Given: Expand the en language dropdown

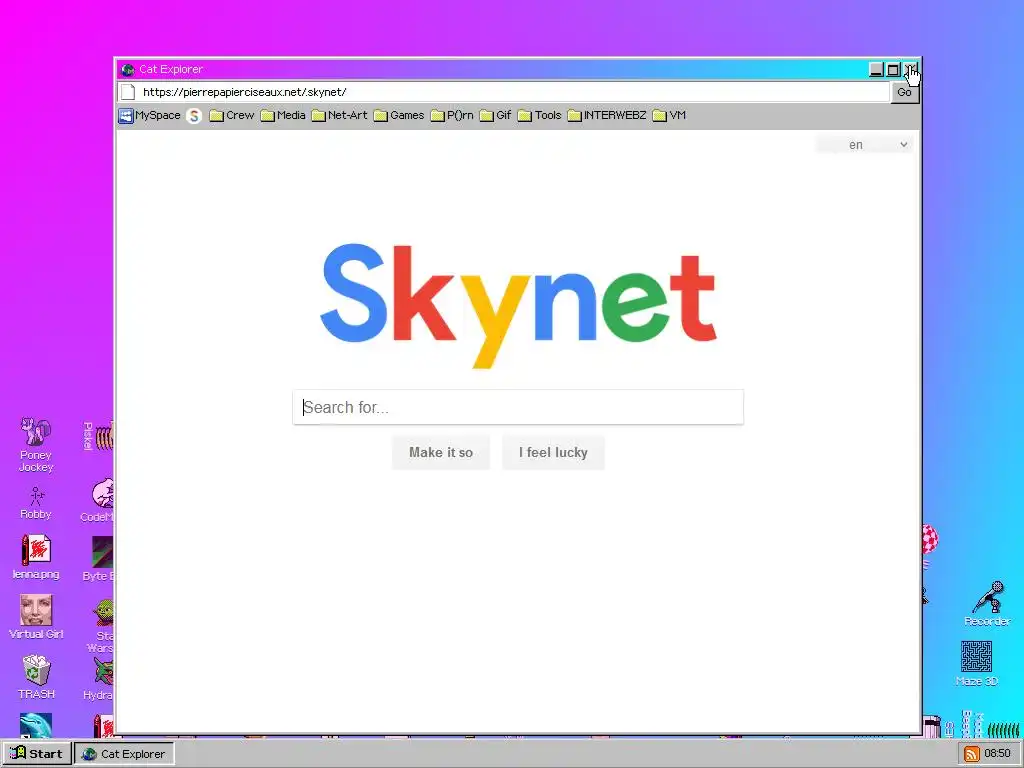Looking at the screenshot, I should tap(864, 144).
